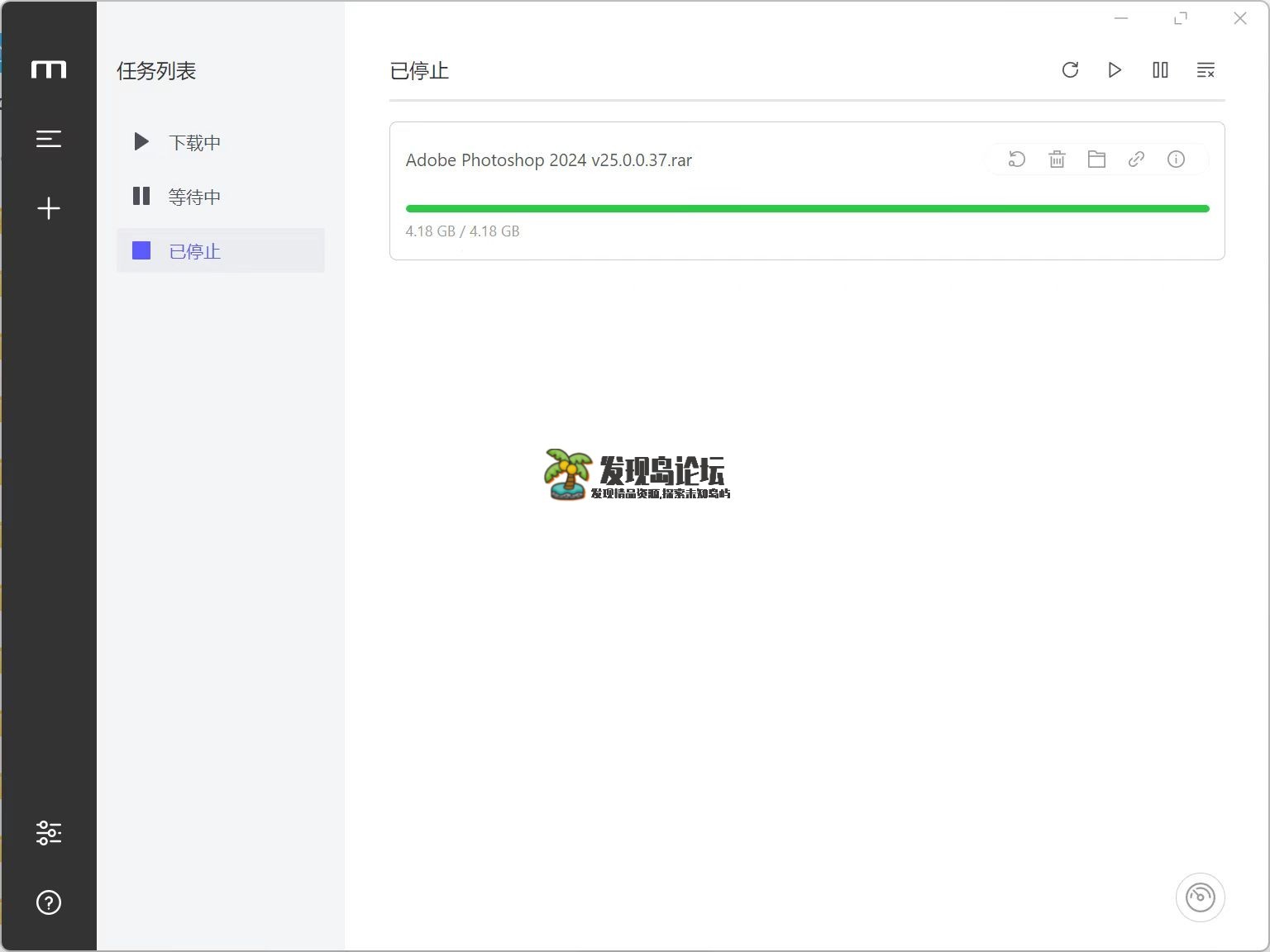
Task: Pause all tasks with pause icon
Action: tap(1160, 70)
